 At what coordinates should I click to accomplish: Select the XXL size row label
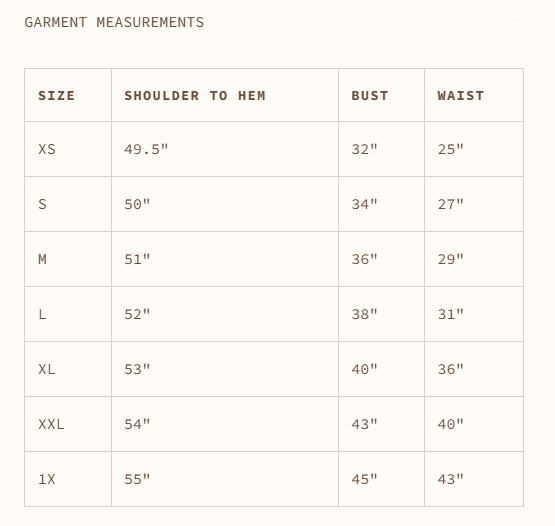click(51, 424)
